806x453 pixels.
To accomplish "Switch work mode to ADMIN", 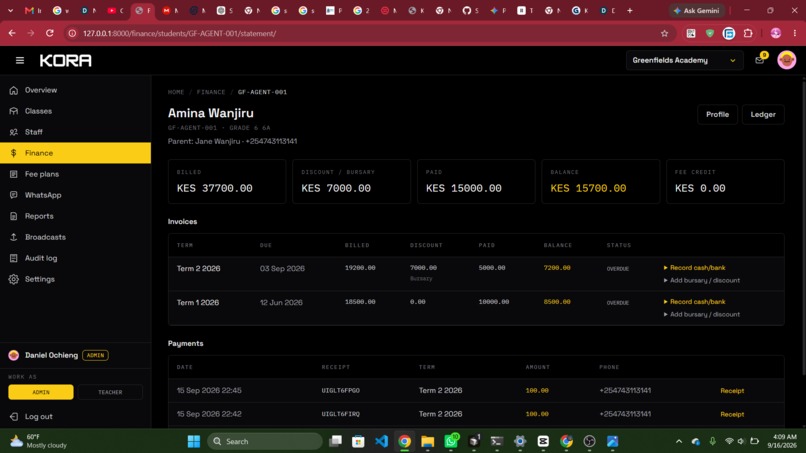I will tap(41, 392).
